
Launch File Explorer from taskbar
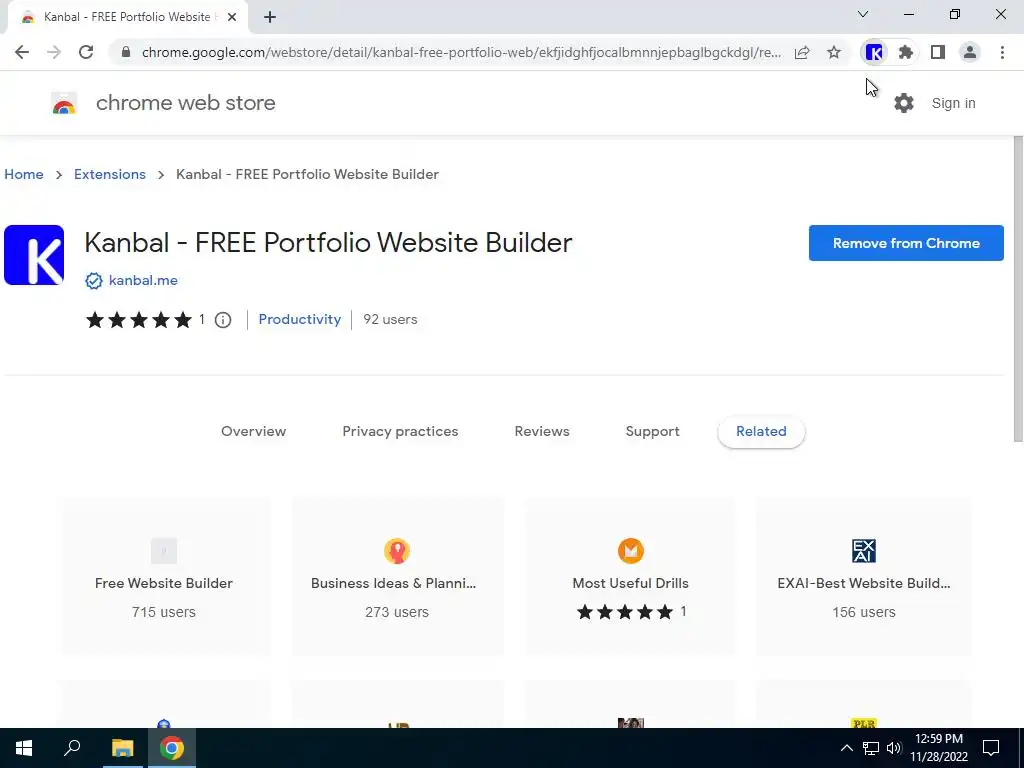pos(122,748)
